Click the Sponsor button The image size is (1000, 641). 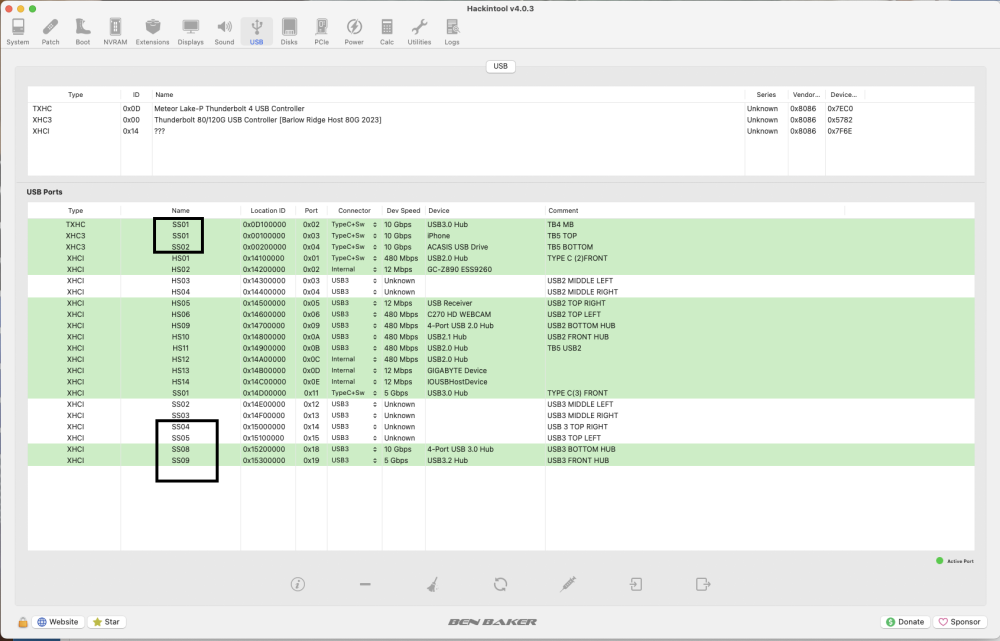pyautogui.click(x=959, y=622)
